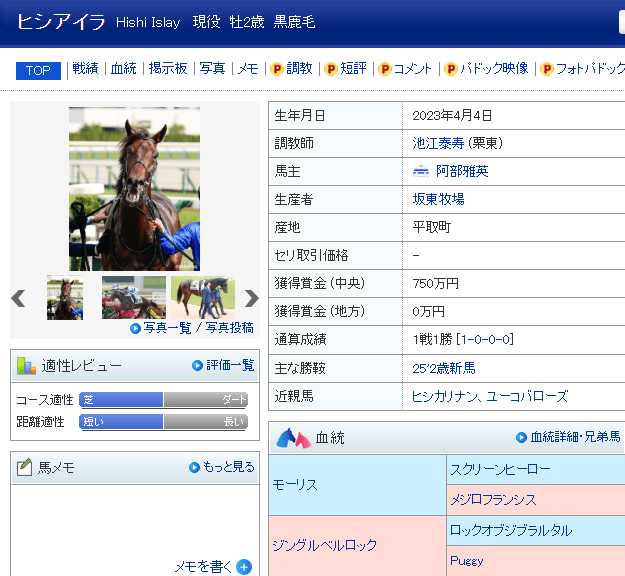Click the two-horse 血統 section icon
This screenshot has width=625, height=576.
293,438
